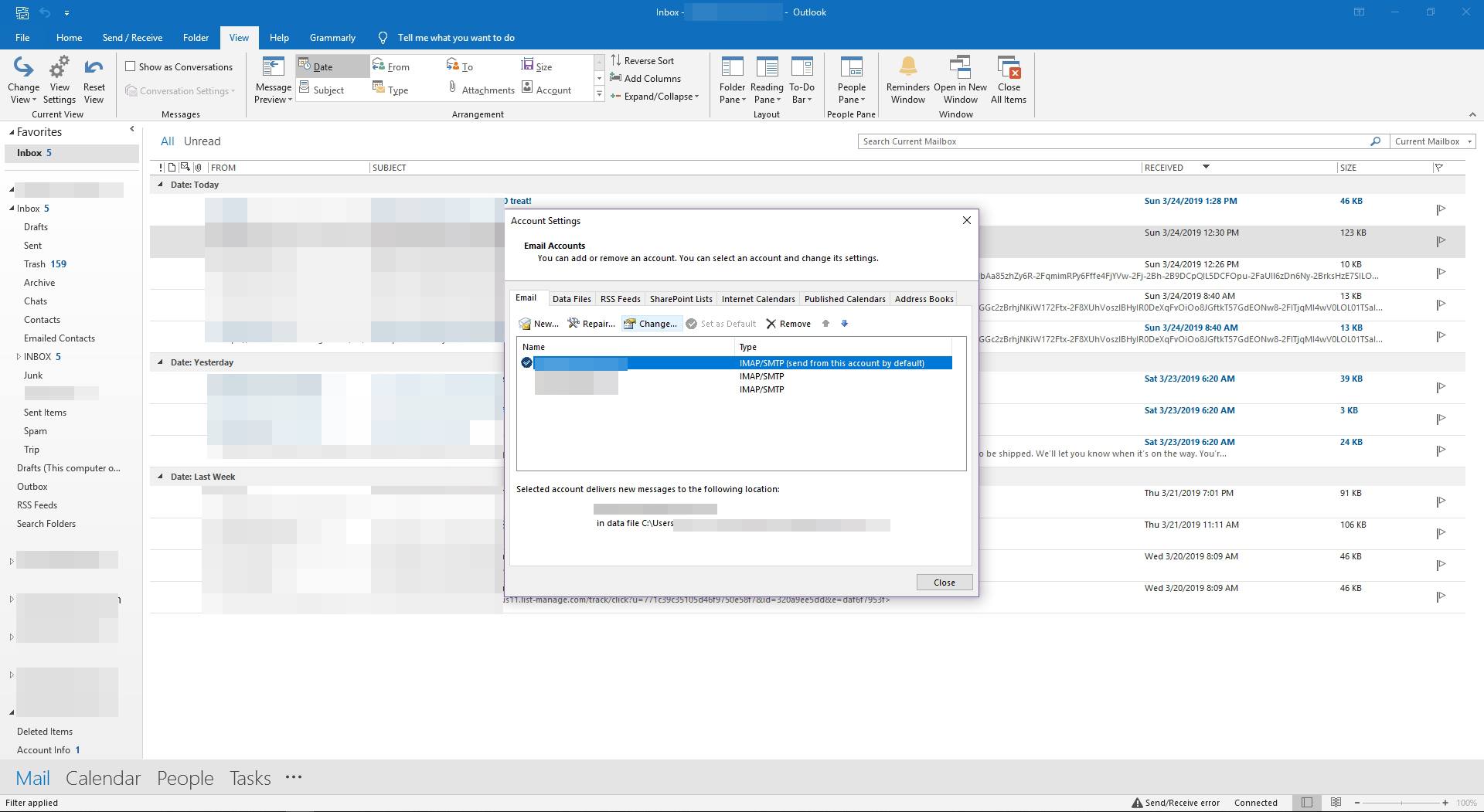This screenshot has height=812, width=1484.
Task: Move the selected account down
Action: pyautogui.click(x=844, y=324)
